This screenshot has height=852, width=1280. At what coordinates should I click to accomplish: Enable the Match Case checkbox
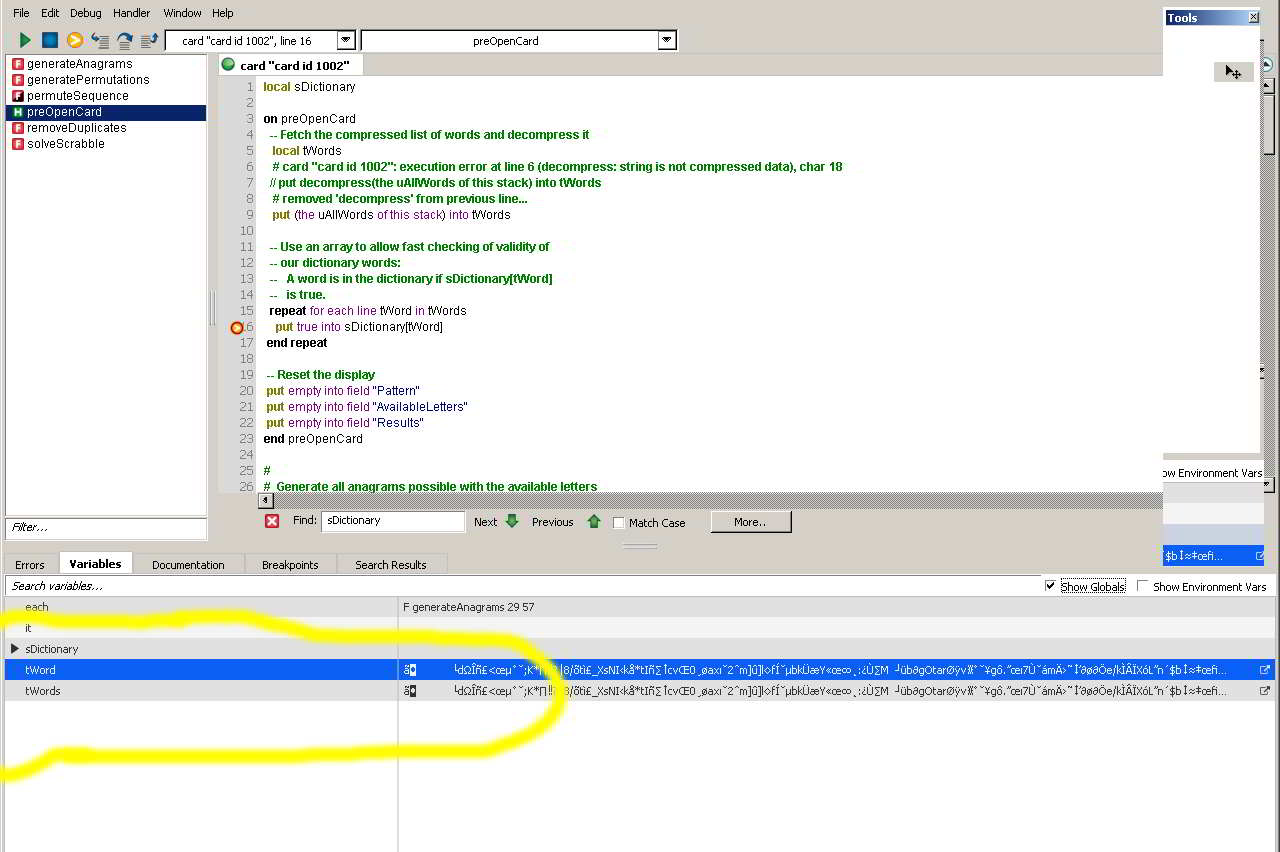[619, 523]
